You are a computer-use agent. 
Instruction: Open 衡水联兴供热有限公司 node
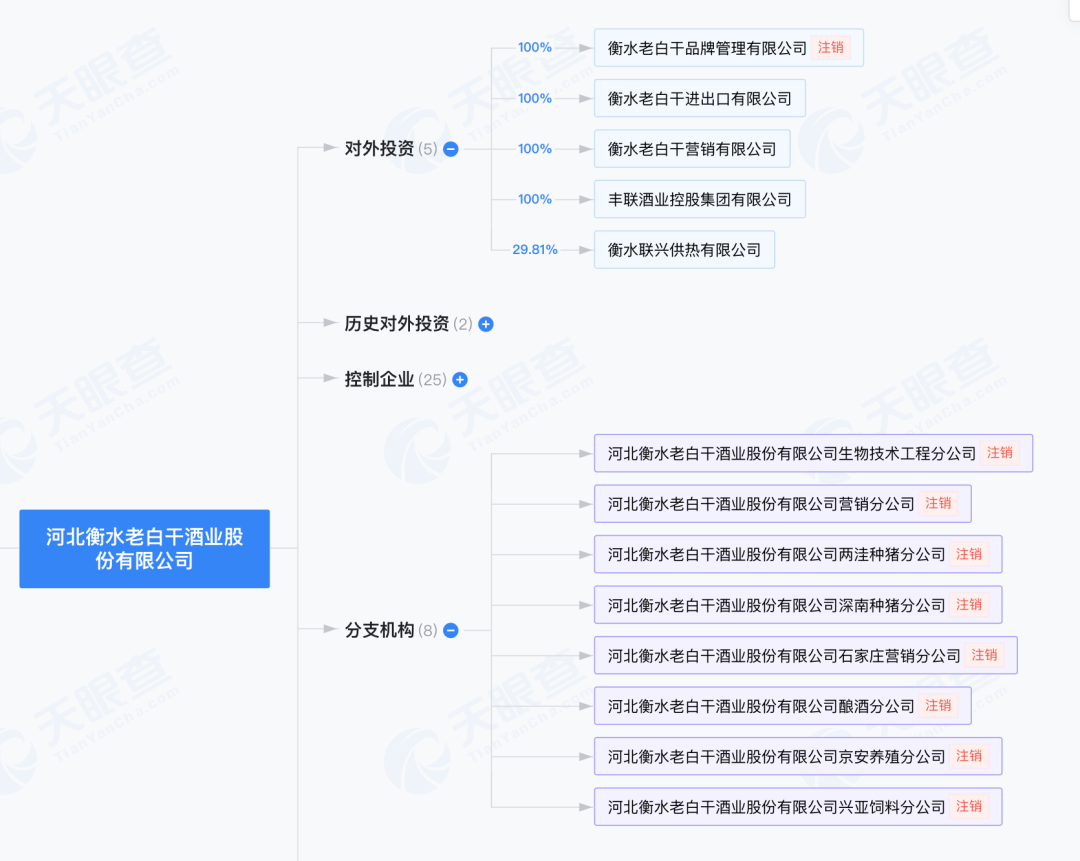[685, 249]
